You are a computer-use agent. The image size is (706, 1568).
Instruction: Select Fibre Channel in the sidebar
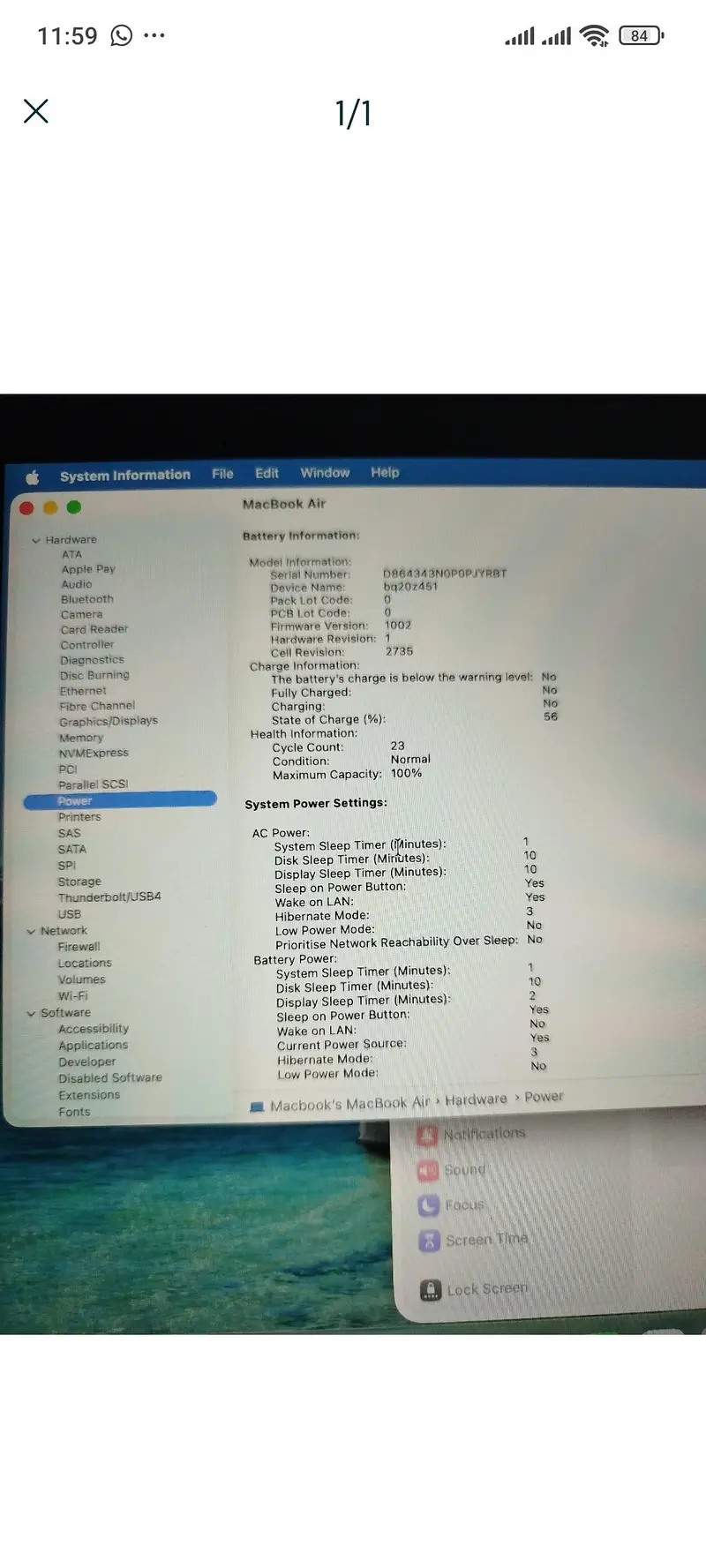97,706
